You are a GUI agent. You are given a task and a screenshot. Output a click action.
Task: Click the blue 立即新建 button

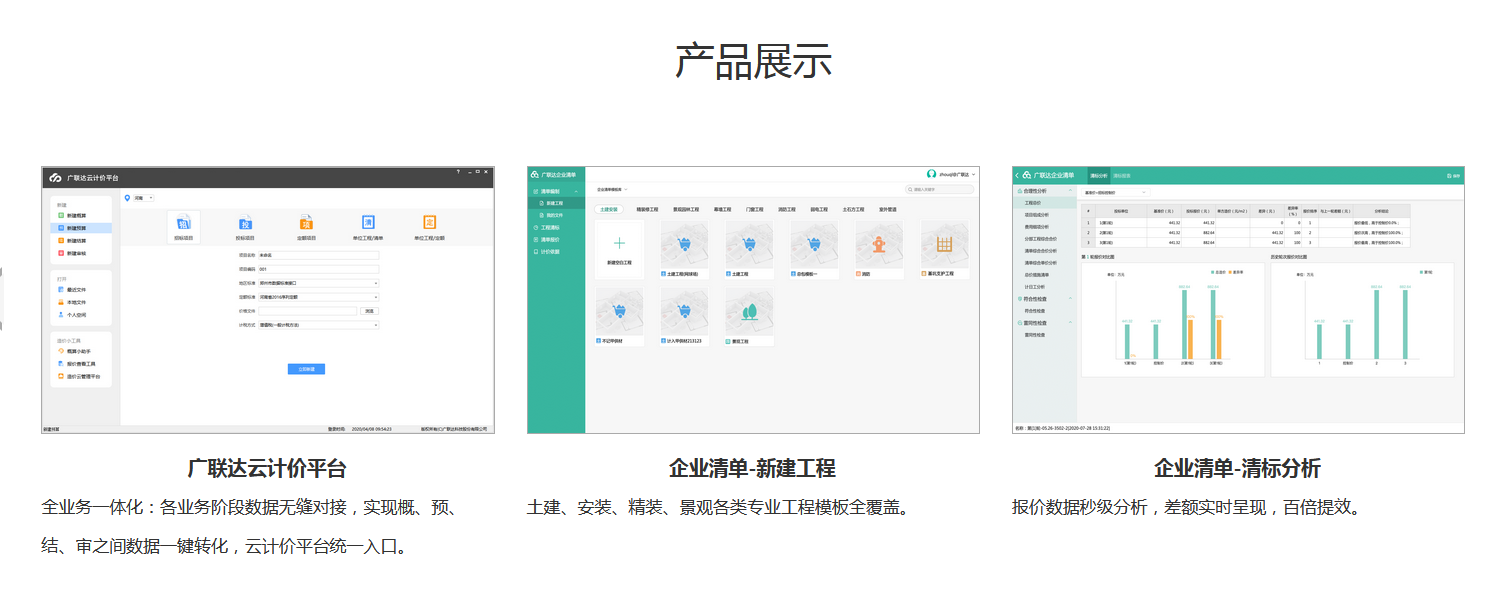pos(306,369)
